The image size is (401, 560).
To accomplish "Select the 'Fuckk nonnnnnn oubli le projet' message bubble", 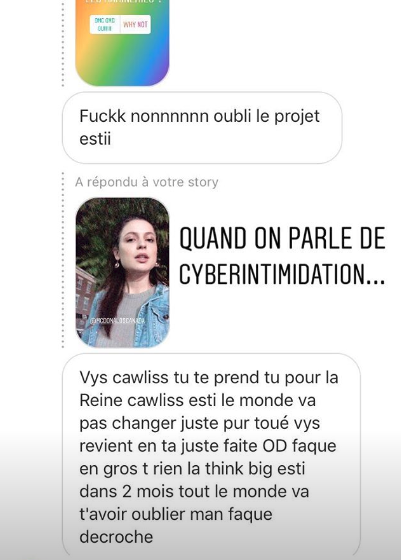I will pos(202,128).
